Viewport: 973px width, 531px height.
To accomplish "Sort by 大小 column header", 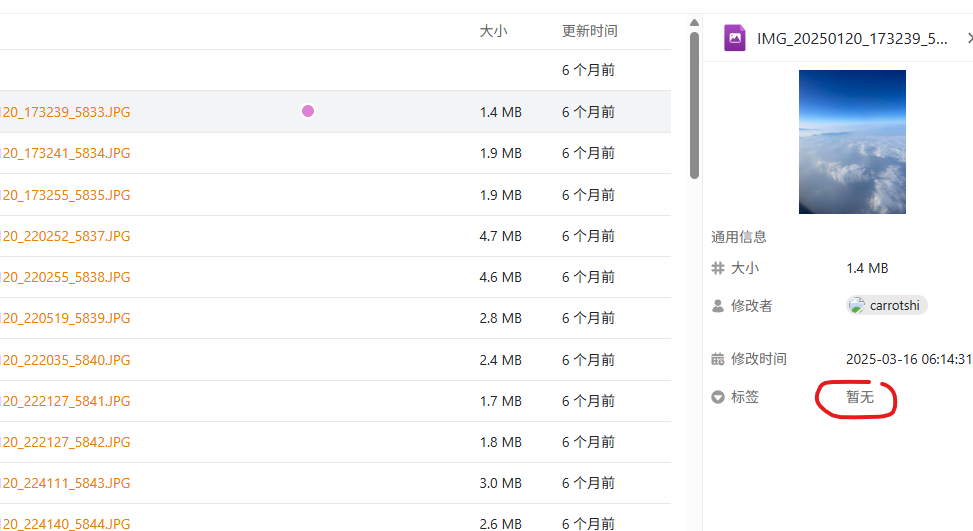I will point(493,31).
